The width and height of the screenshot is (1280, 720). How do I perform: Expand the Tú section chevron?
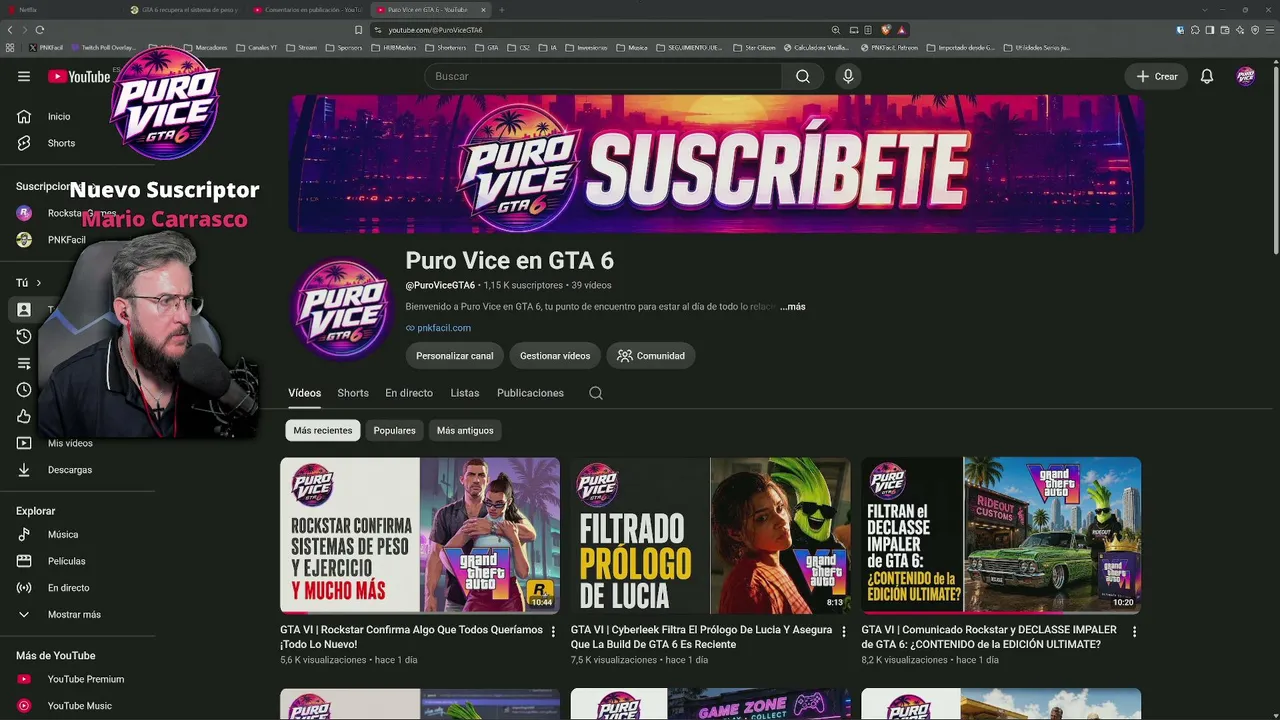tap(39, 283)
